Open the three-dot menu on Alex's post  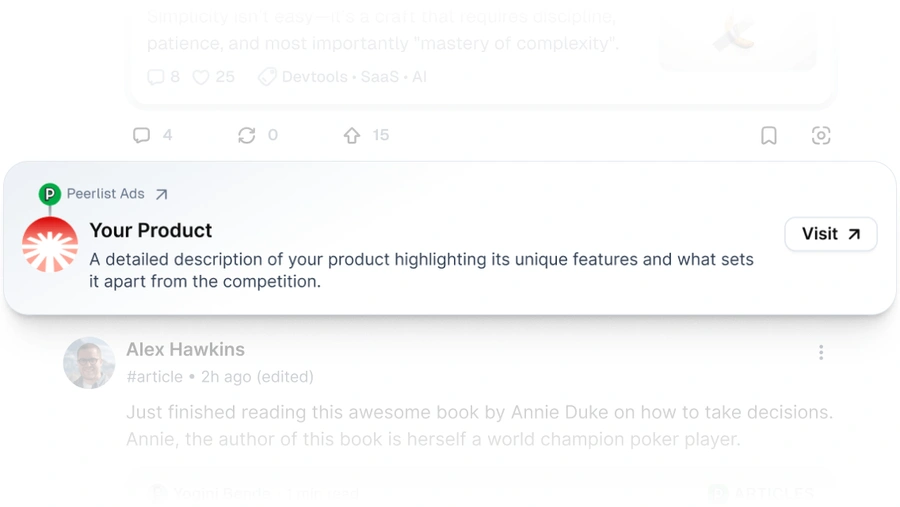[821, 352]
